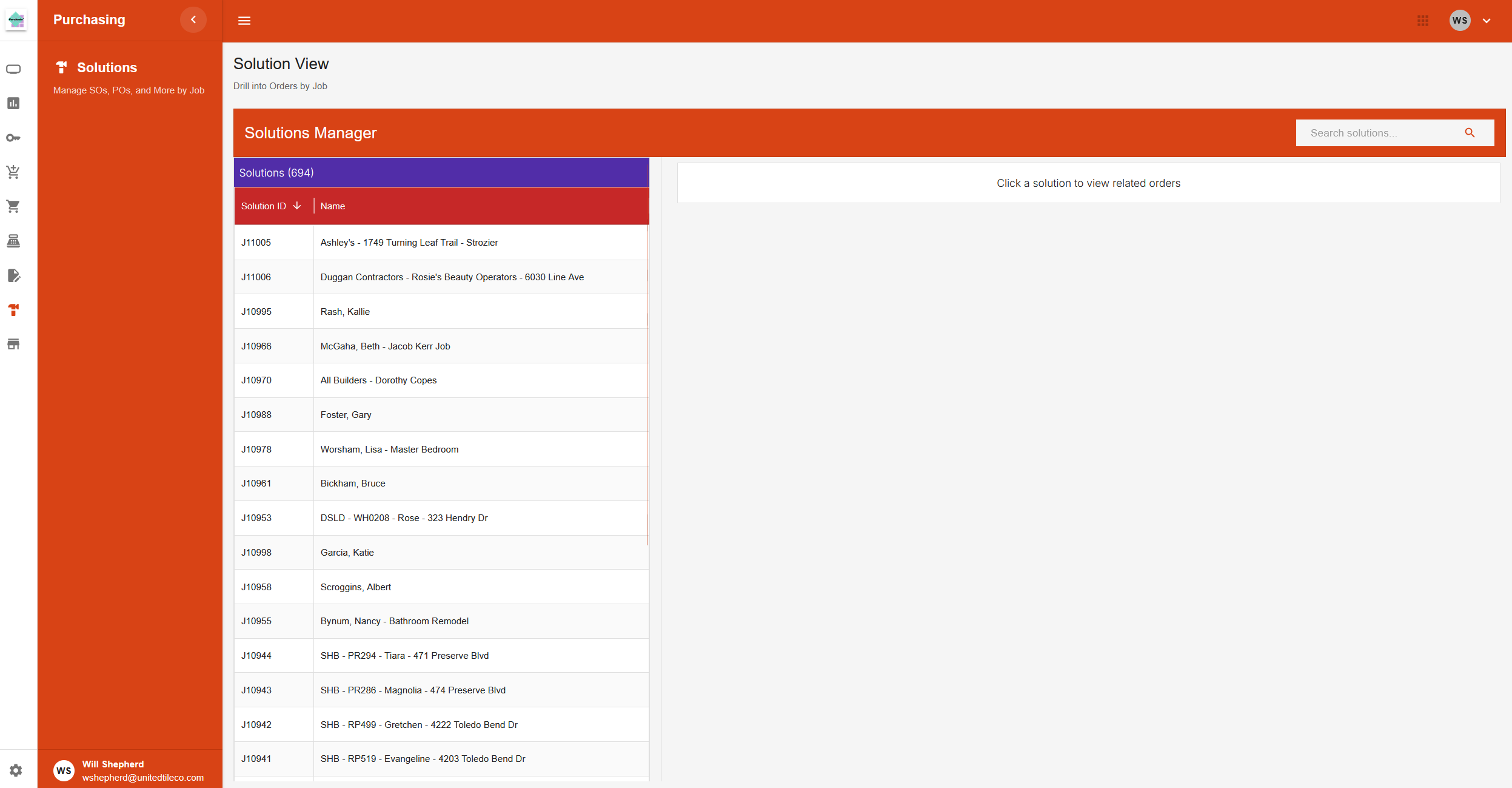Open settings via the gear icon
Screen dimensions: 1512x788
15,769
